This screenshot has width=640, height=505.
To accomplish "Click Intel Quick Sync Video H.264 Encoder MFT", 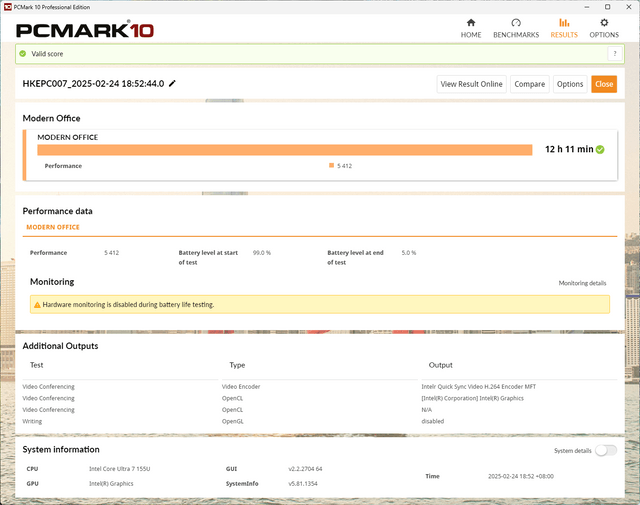I will [478, 387].
